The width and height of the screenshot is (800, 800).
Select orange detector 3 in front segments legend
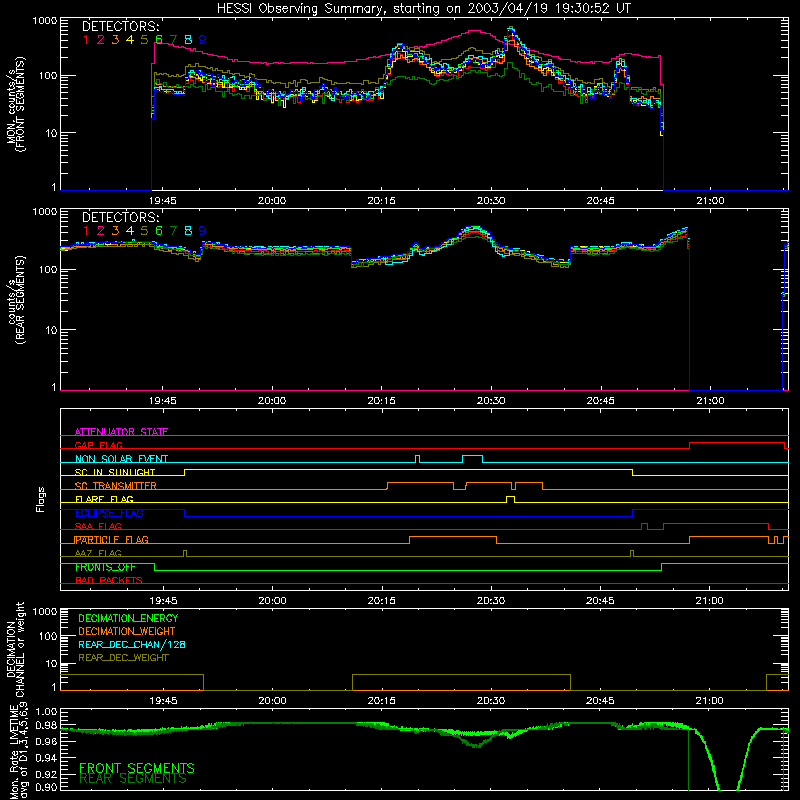click(115, 40)
